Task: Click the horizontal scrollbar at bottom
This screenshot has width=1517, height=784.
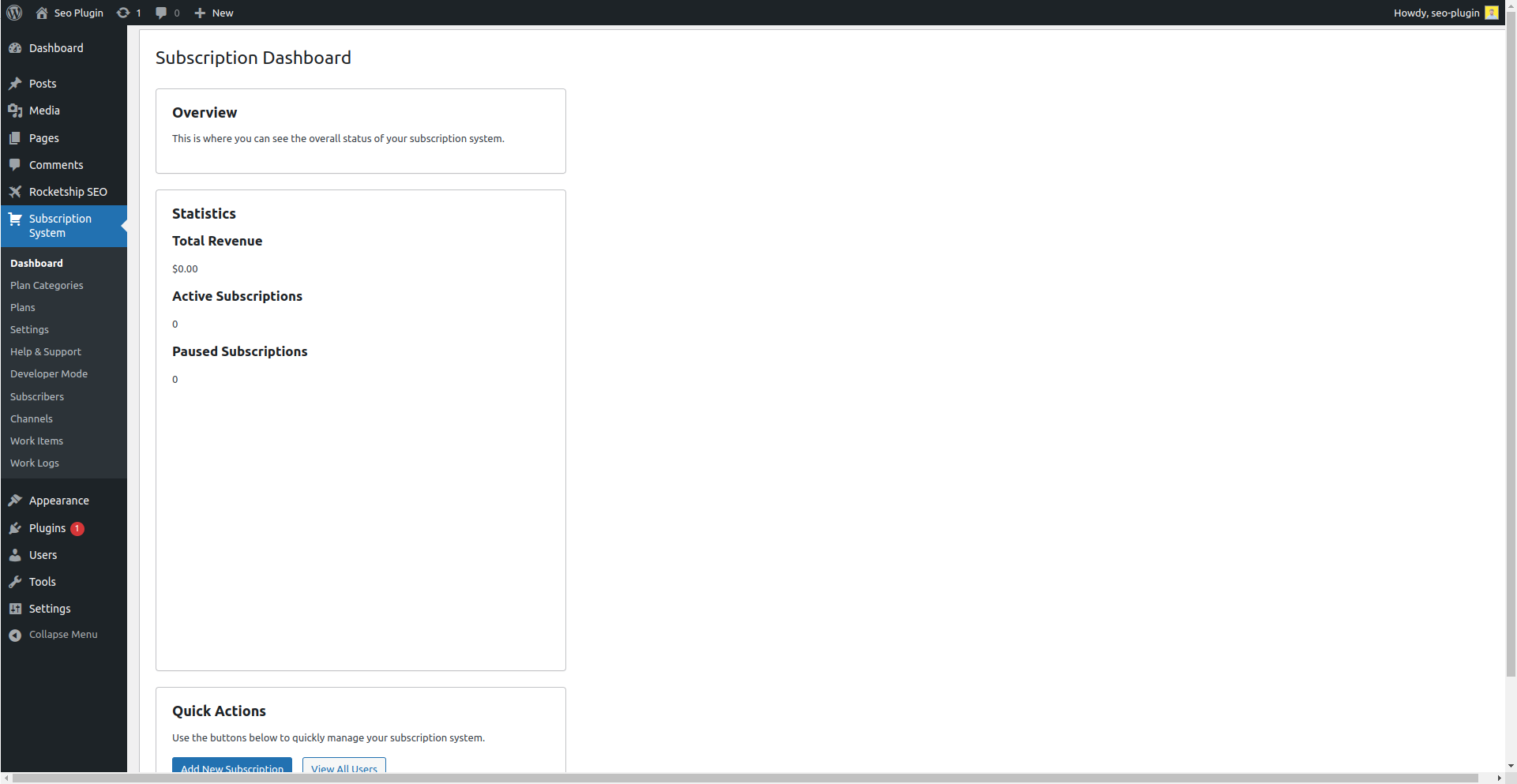Action: [x=745, y=778]
